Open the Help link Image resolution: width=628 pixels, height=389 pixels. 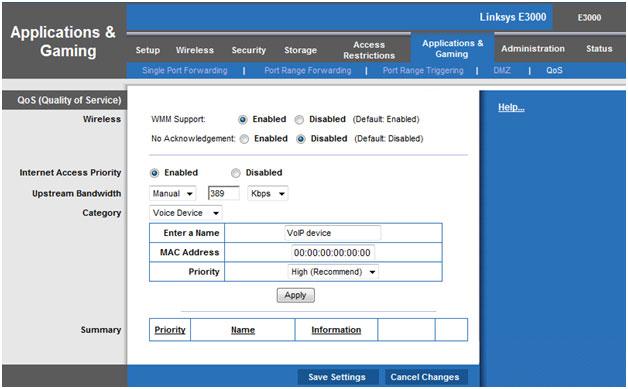511,107
